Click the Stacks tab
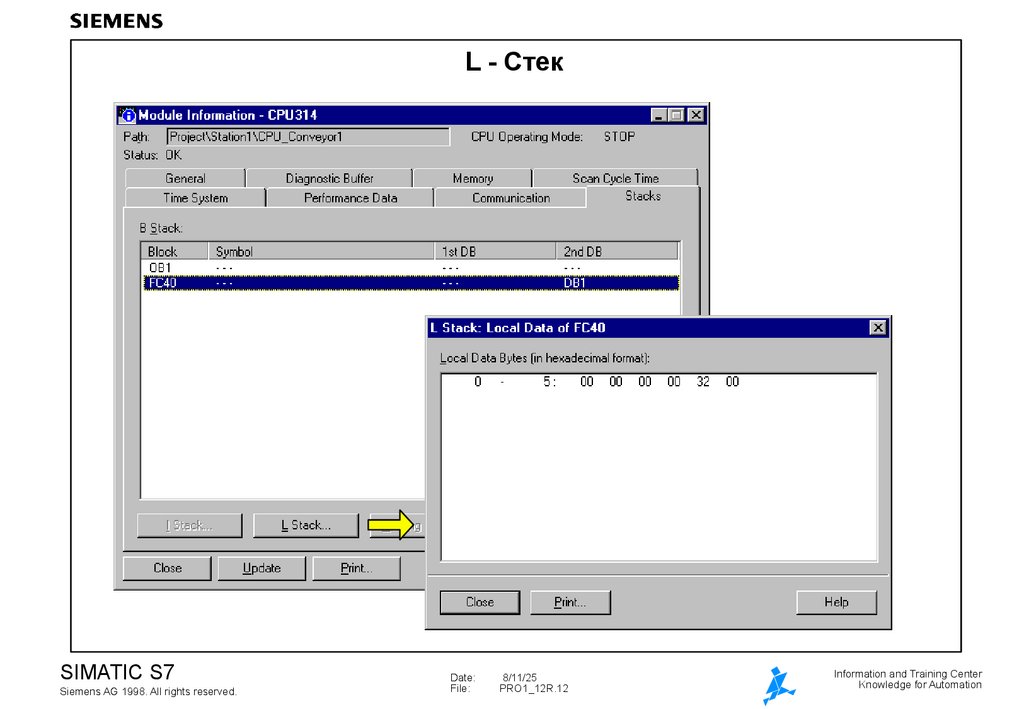Screen dimensions: 1024x709 point(643,196)
